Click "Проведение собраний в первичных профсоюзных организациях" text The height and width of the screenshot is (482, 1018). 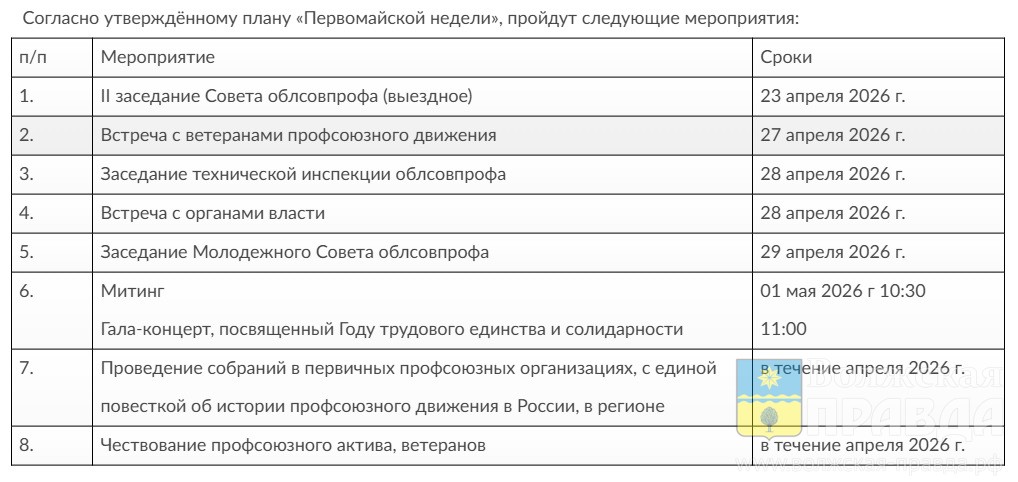point(409,368)
